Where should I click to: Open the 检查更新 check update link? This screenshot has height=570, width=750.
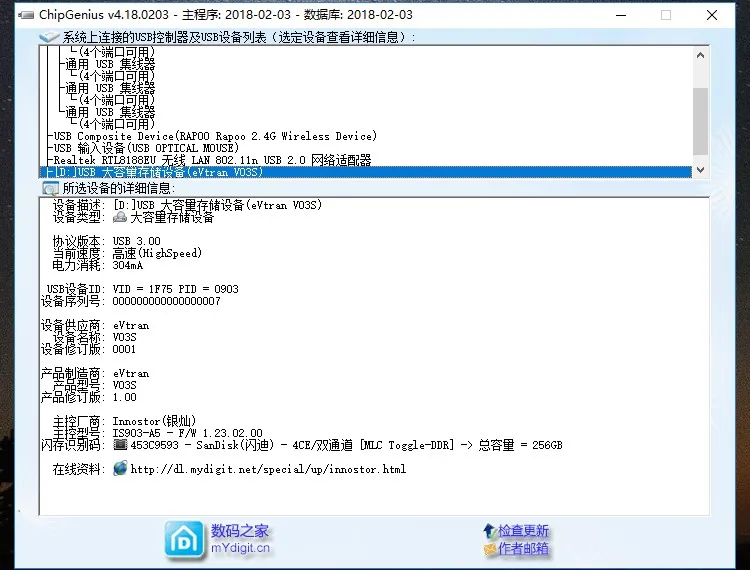click(523, 530)
